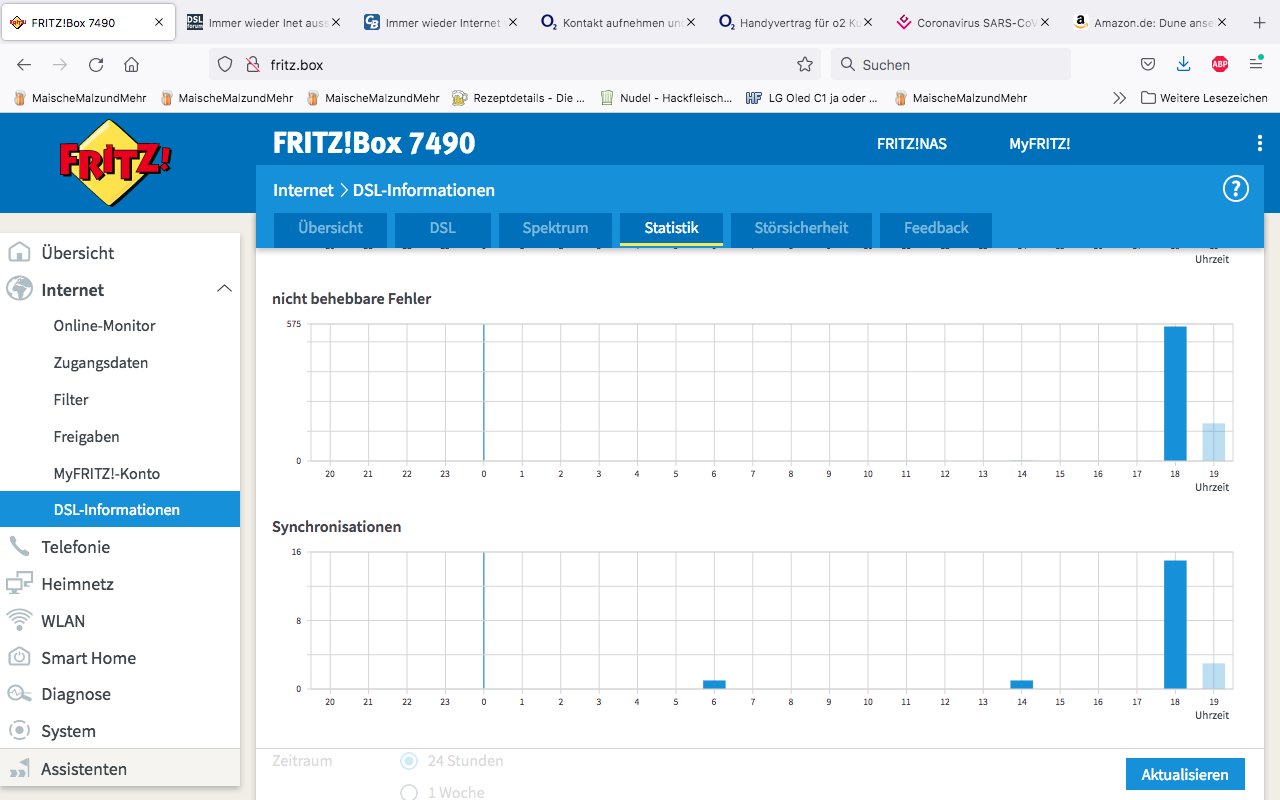
Task: Click the Heimnetz network icon
Action: [x=19, y=584]
